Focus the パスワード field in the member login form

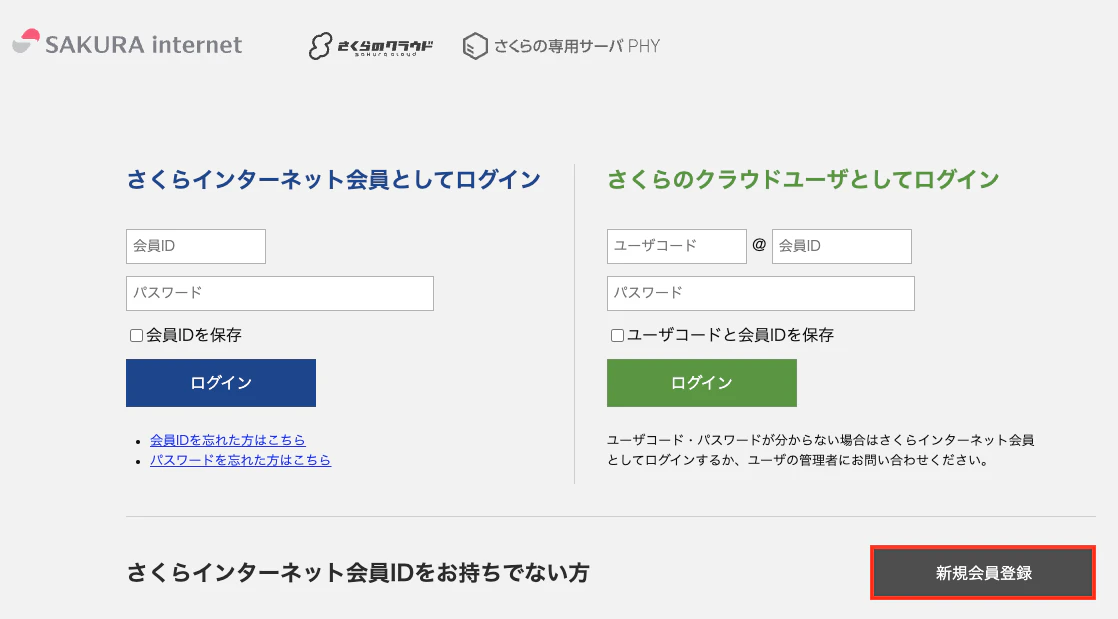(279, 293)
